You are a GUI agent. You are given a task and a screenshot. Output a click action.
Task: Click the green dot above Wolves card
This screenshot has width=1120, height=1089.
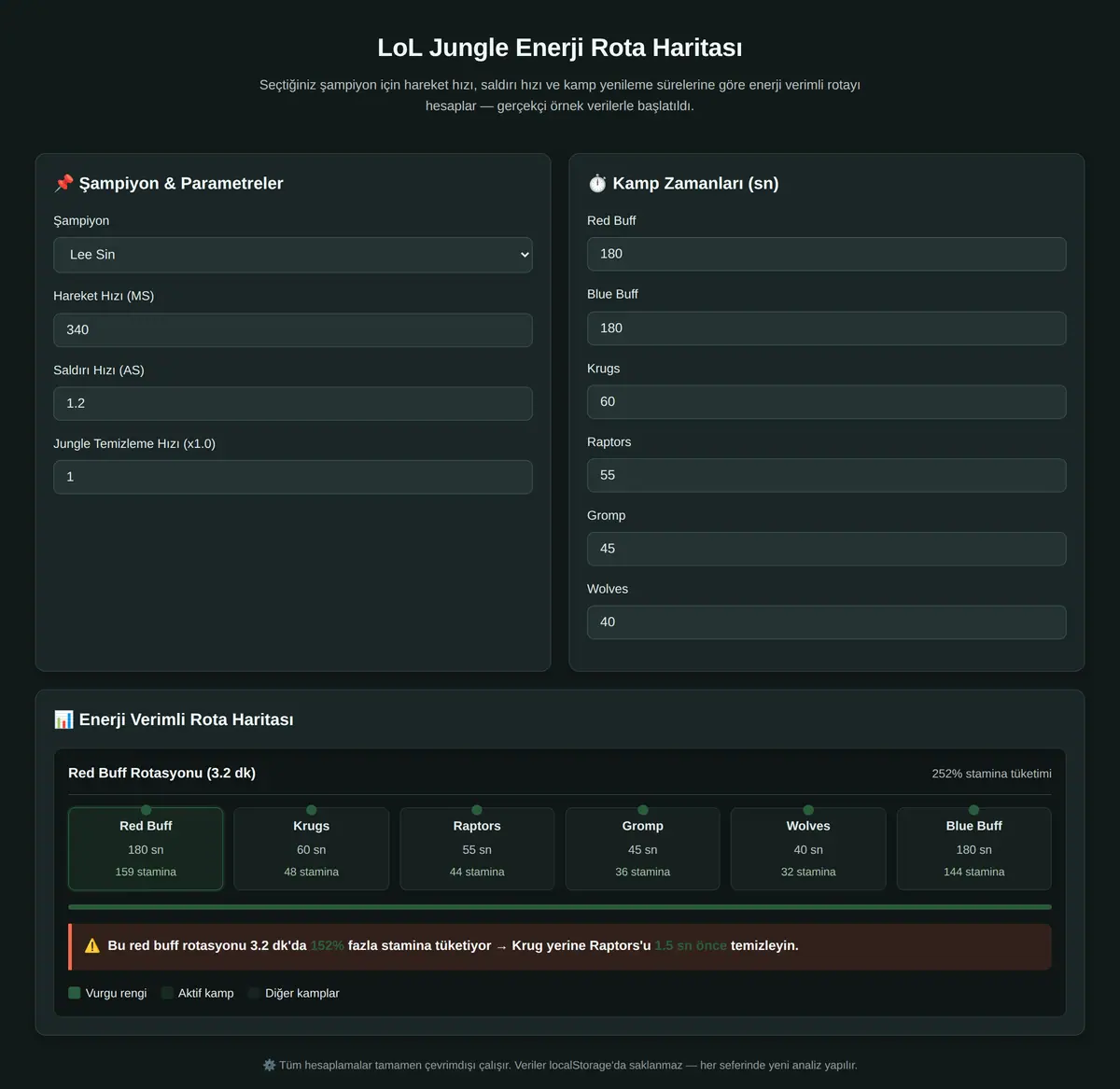(808, 810)
